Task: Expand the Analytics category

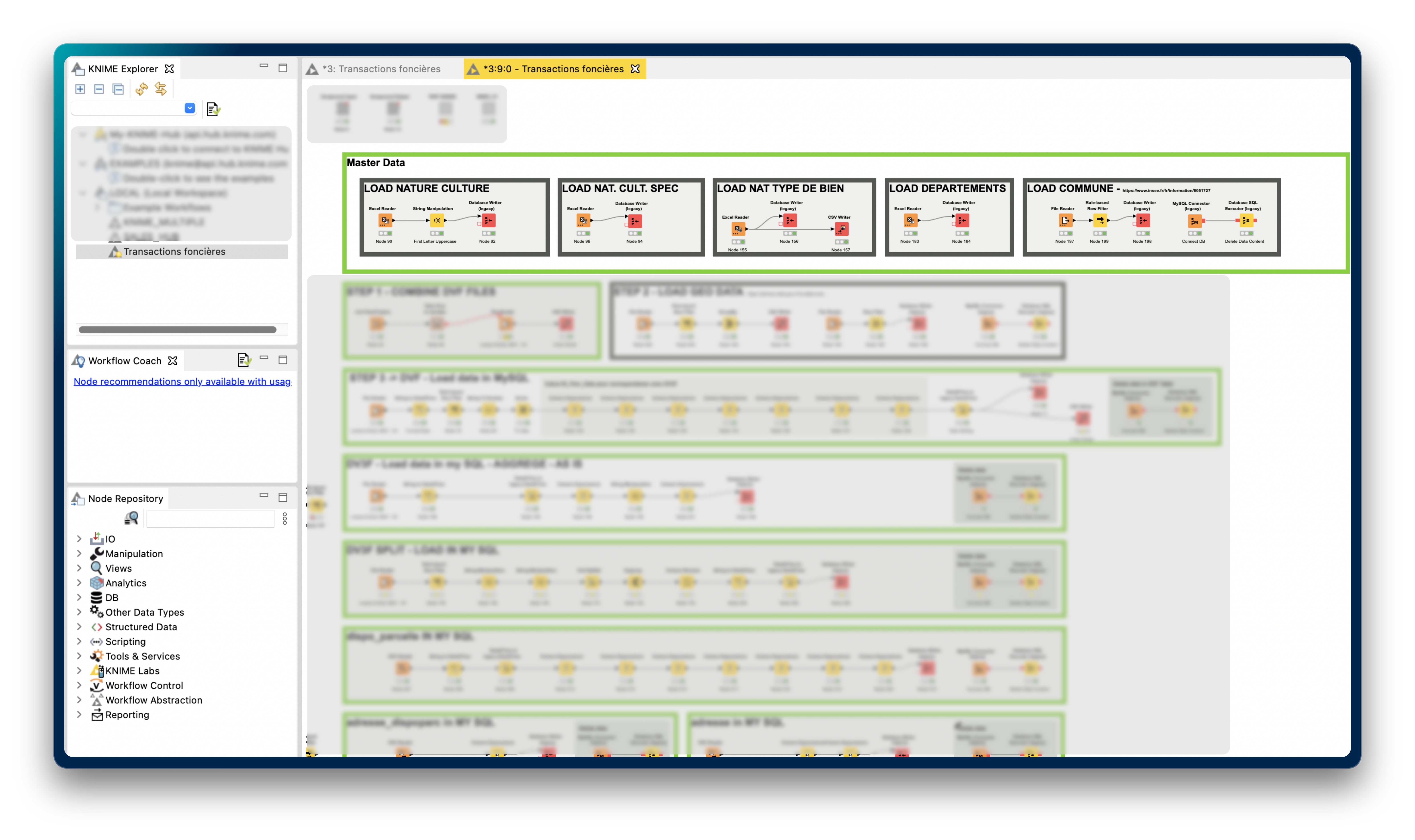Action: tap(79, 583)
